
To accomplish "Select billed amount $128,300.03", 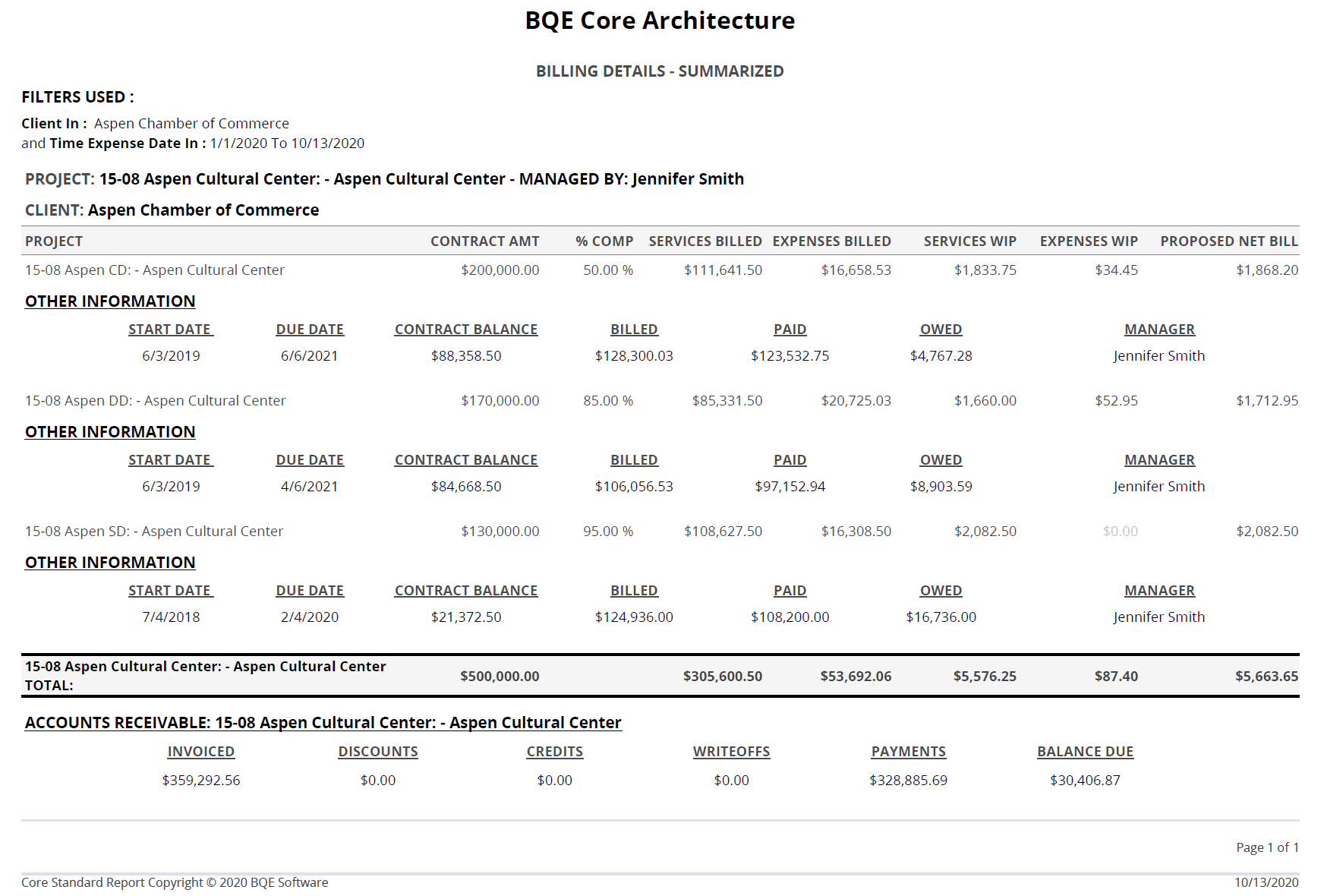I will [x=634, y=356].
